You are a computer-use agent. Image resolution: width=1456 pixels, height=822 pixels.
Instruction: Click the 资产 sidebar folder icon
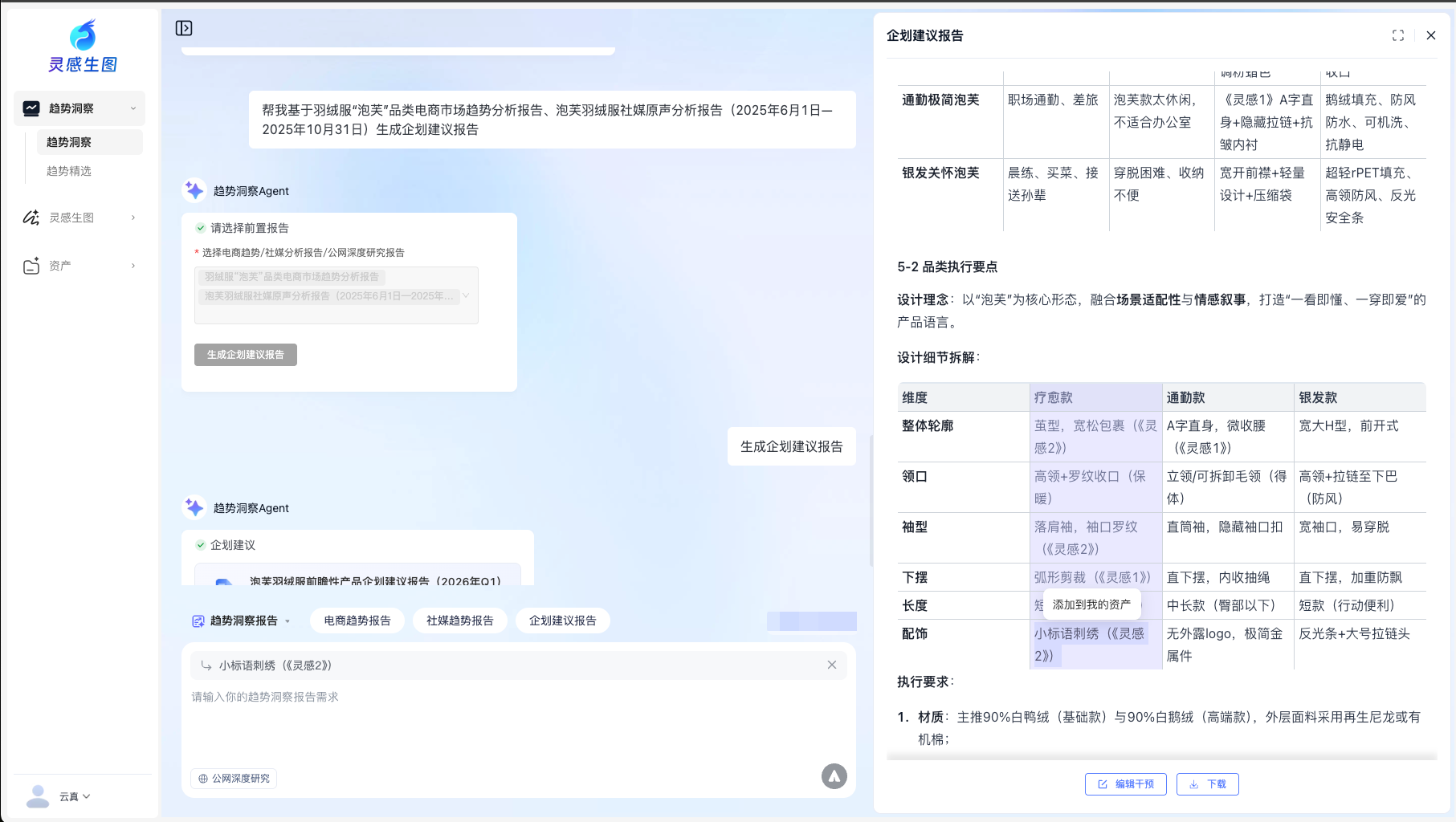pyautogui.click(x=31, y=266)
